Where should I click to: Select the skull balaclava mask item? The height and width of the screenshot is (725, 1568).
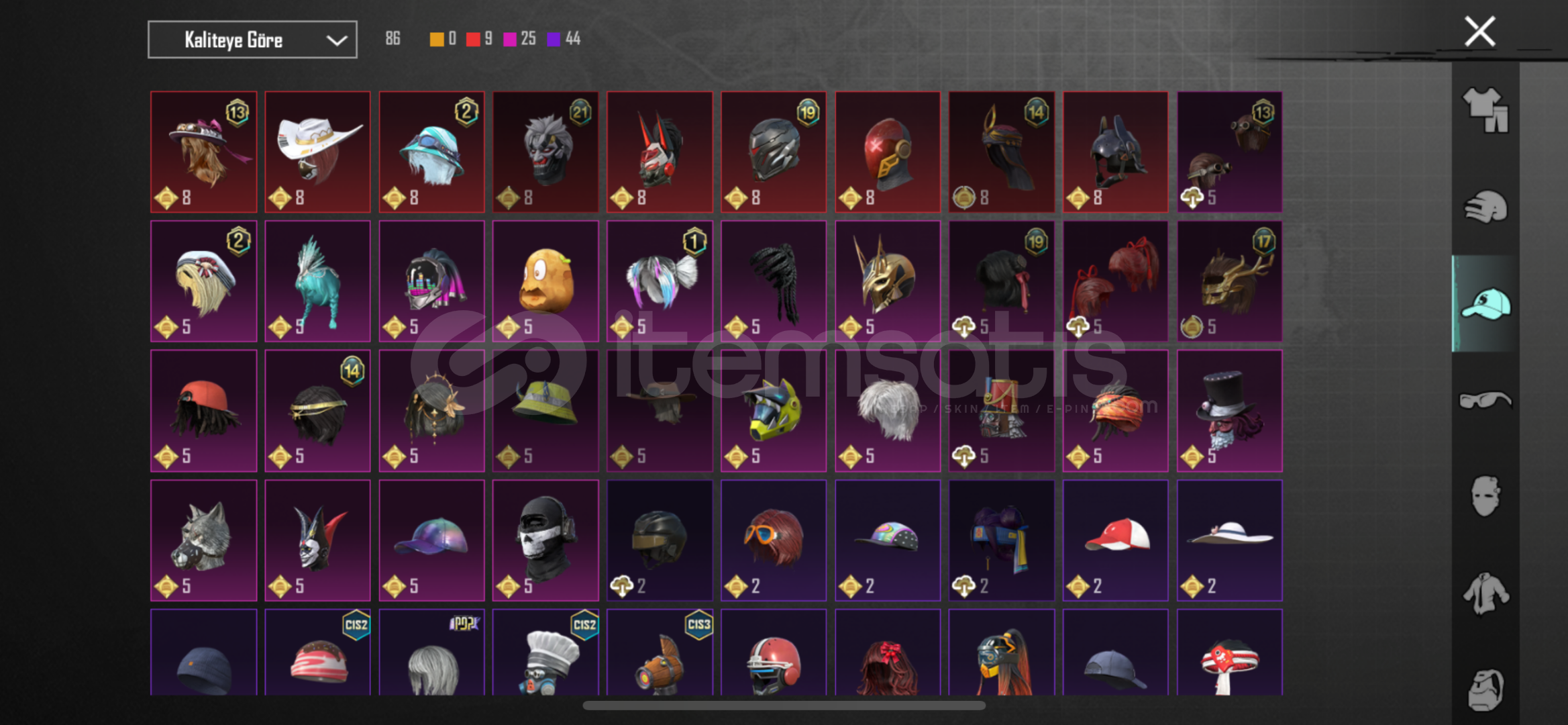[x=545, y=540]
